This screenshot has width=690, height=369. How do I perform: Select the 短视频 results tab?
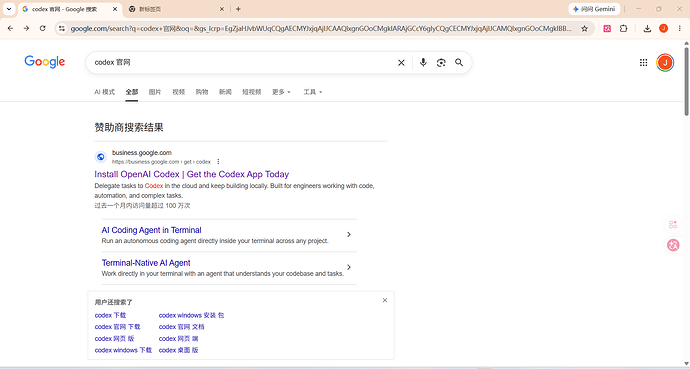click(x=252, y=92)
